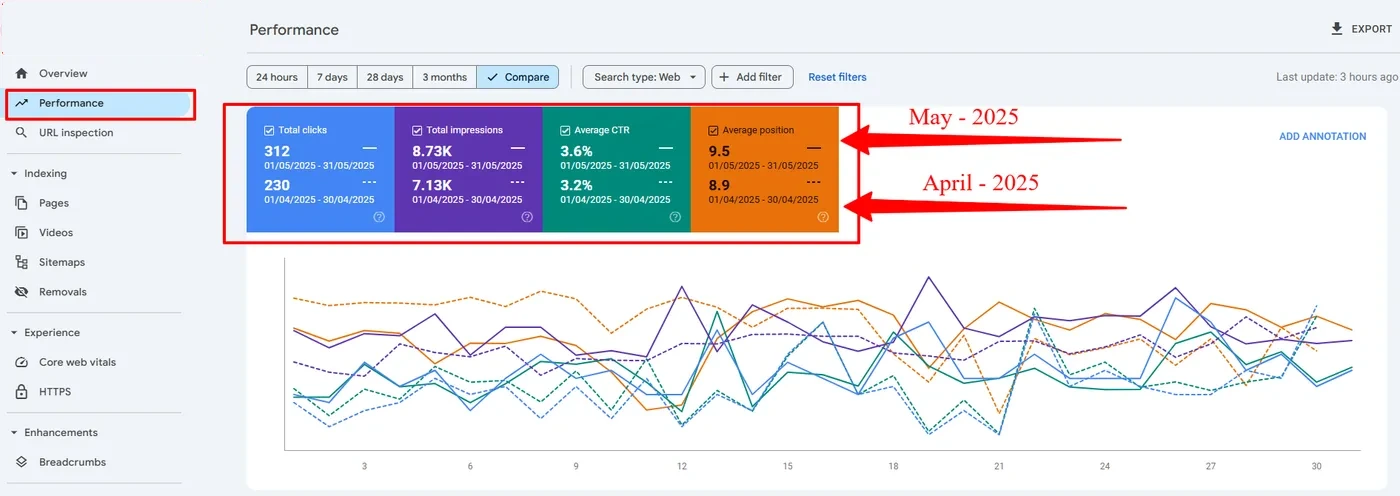1400x496 pixels.
Task: Click the Add filter button
Action: [x=753, y=77]
